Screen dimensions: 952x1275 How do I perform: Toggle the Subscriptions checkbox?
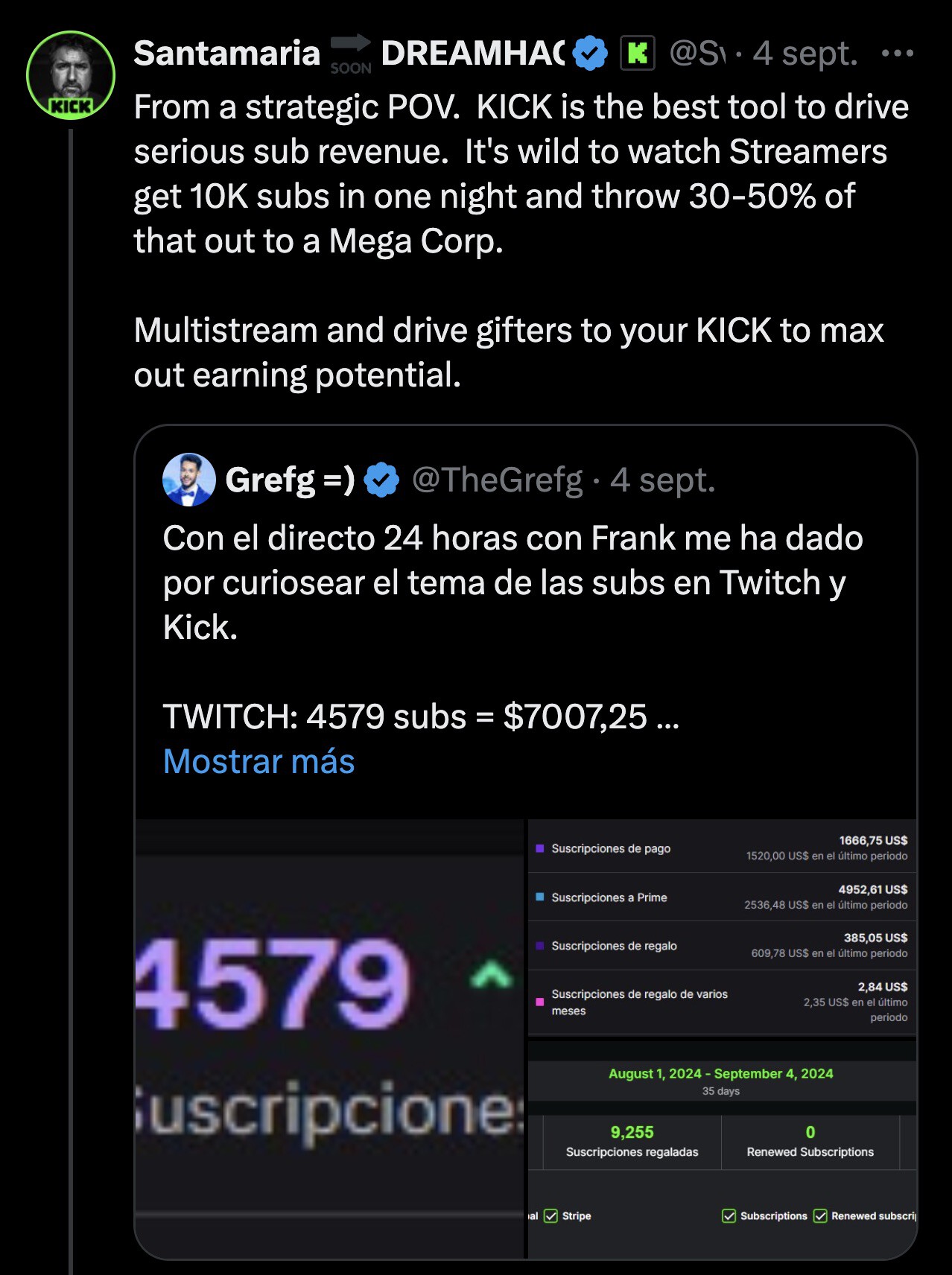coord(729,1215)
